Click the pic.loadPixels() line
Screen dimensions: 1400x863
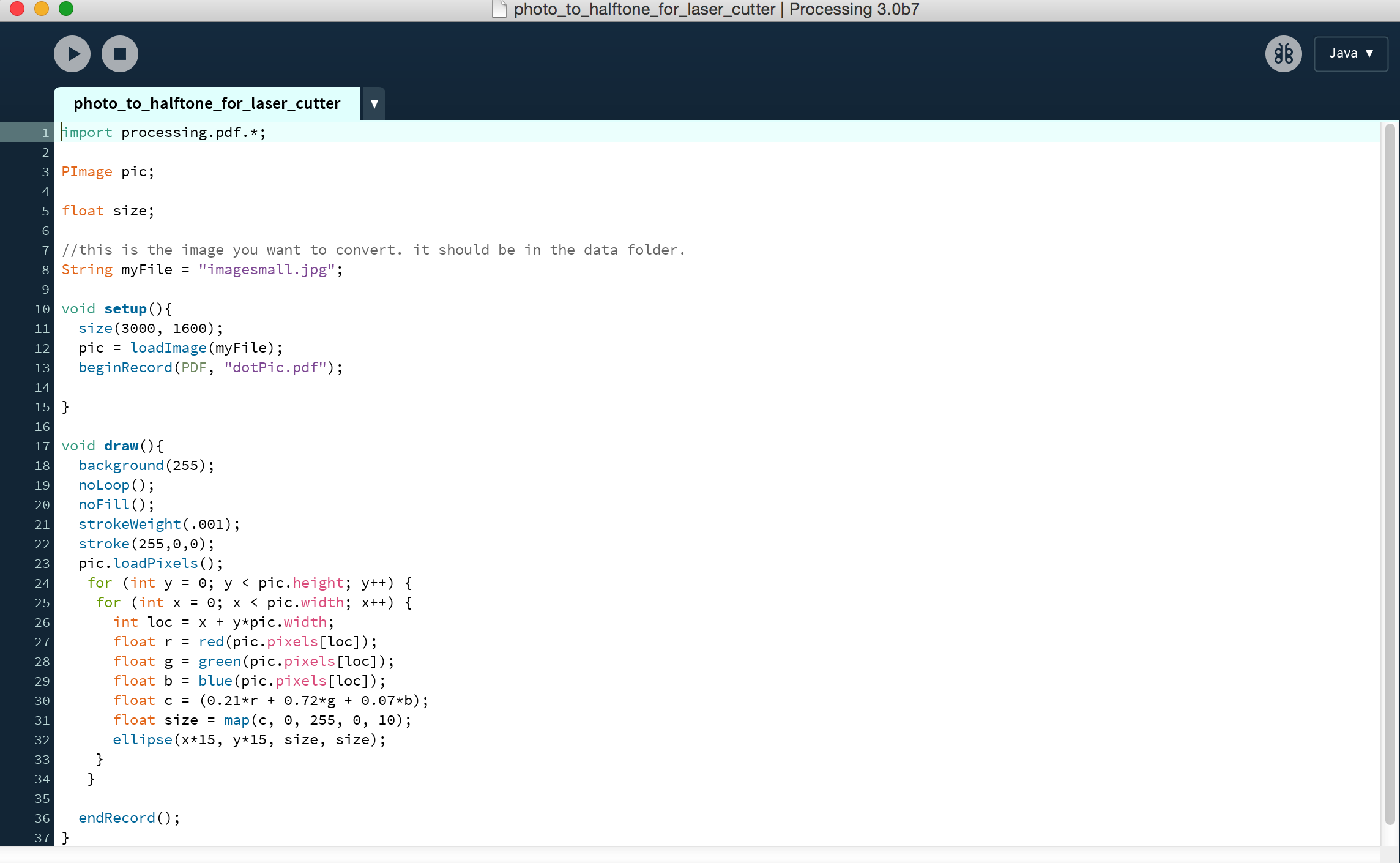click(151, 563)
